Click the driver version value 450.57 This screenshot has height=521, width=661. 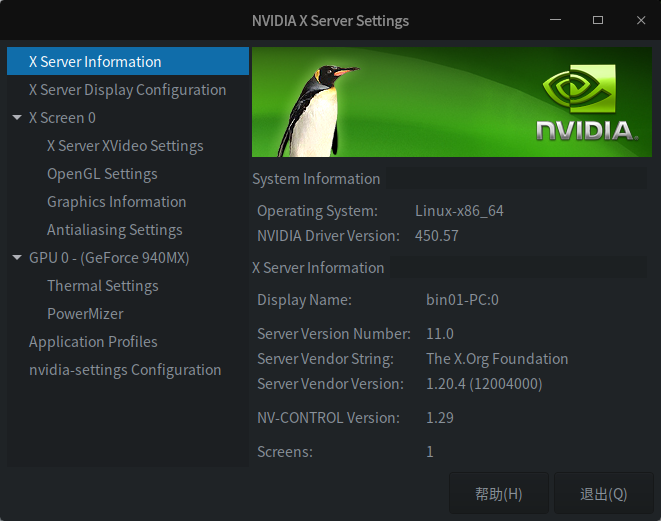pyautogui.click(x=436, y=236)
